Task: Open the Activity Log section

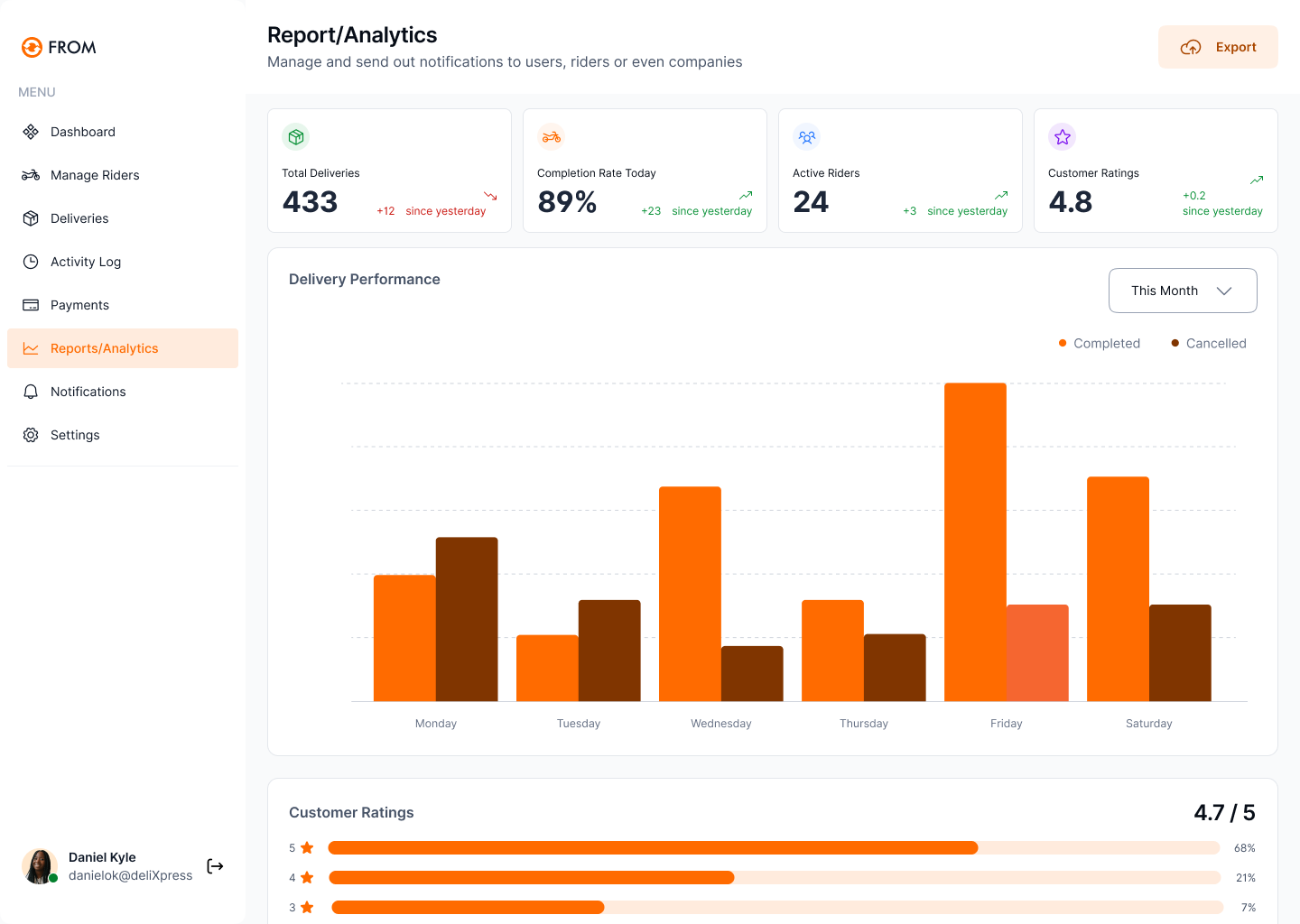Action: (x=86, y=262)
